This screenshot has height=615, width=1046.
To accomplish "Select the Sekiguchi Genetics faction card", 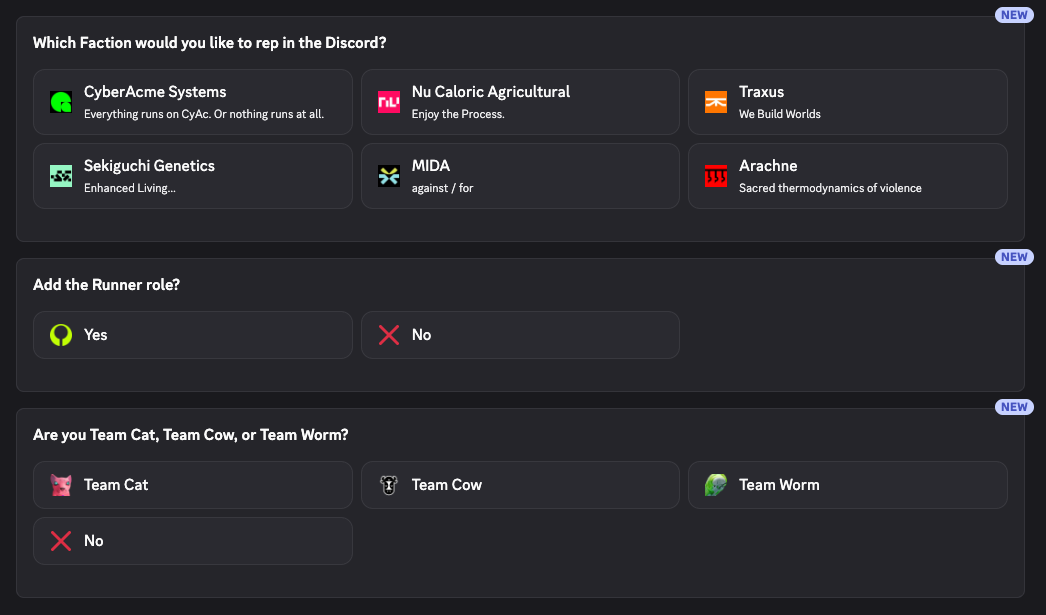I will [x=192, y=175].
